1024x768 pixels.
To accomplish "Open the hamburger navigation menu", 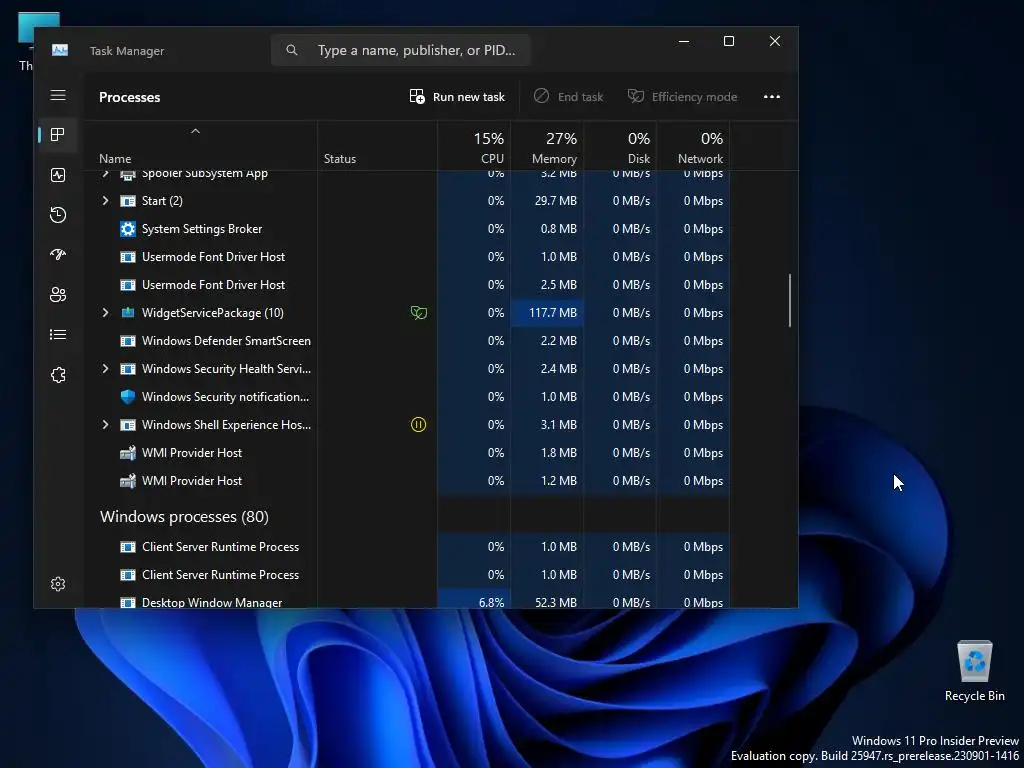I will [58, 95].
